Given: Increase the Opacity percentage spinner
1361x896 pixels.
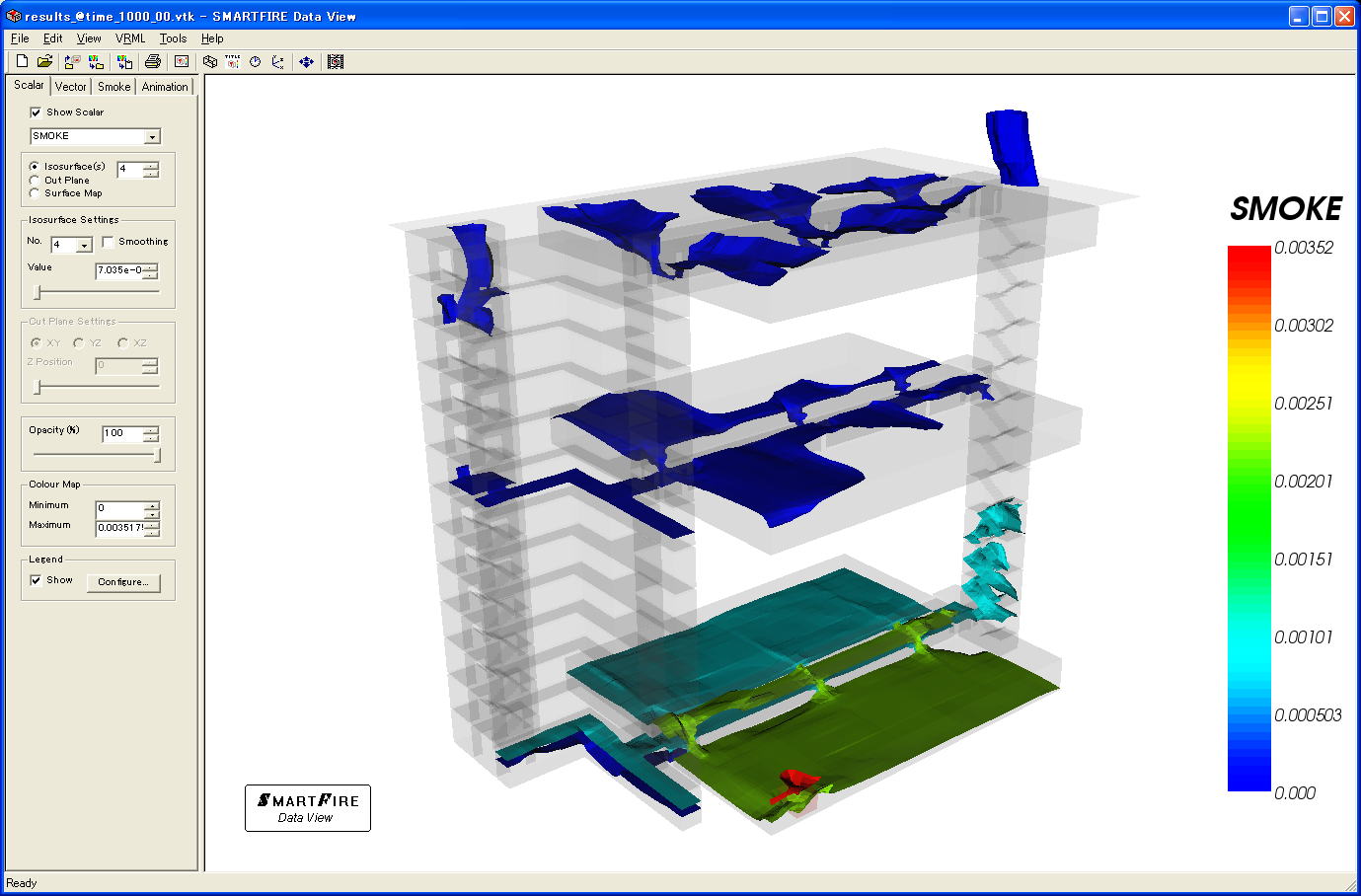Looking at the screenshot, I should pos(151,429).
